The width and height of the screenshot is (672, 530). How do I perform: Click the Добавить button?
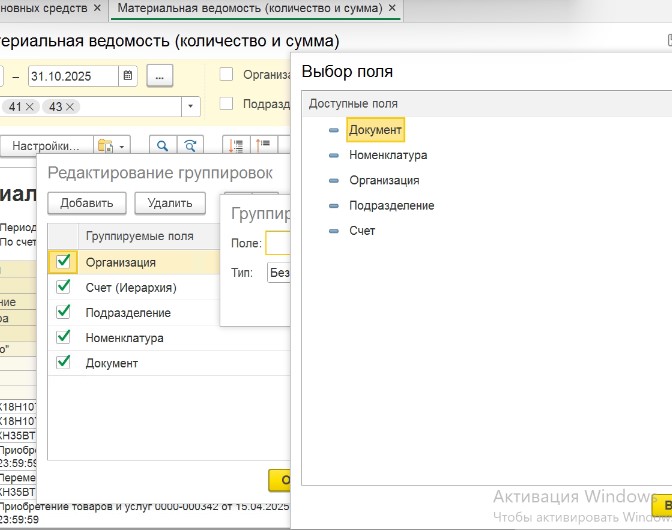(x=87, y=203)
